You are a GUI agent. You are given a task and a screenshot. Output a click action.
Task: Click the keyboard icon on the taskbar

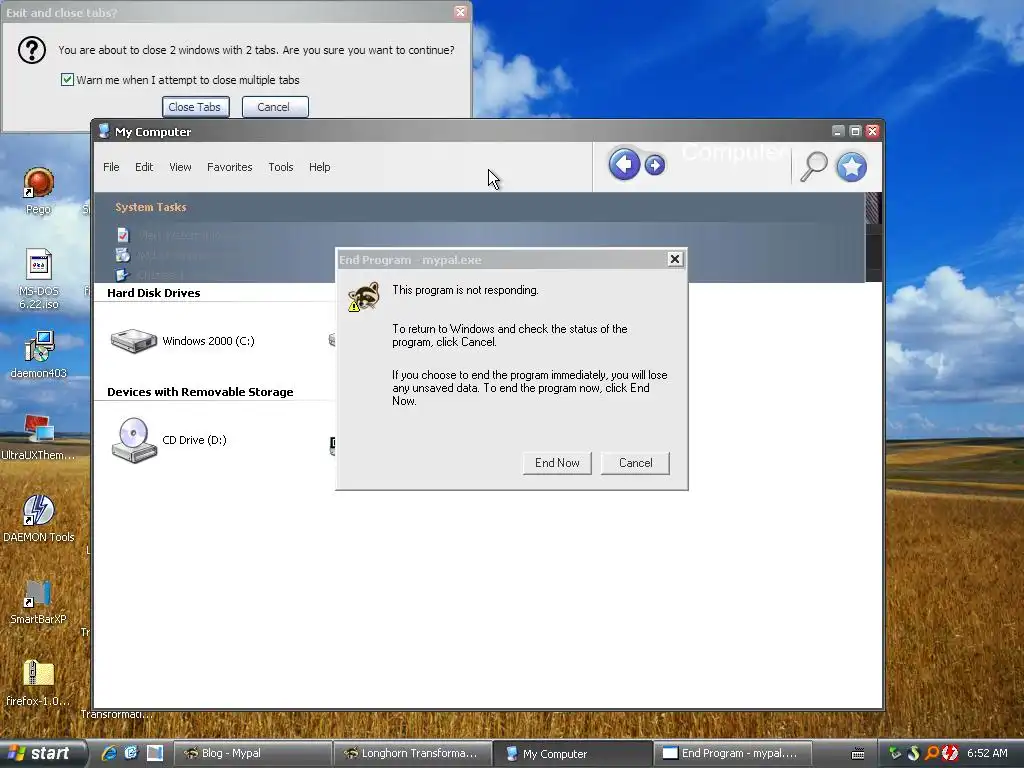(858, 754)
